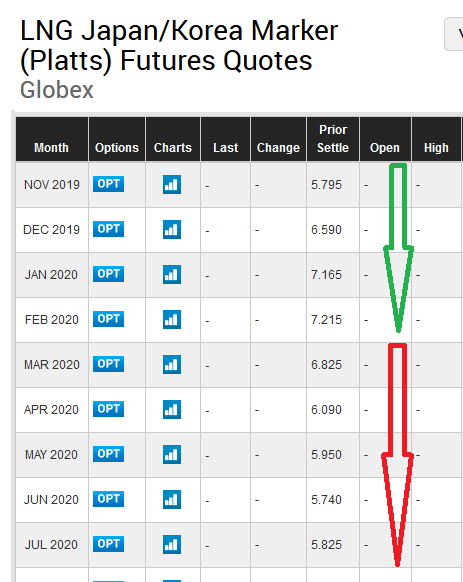Screen dimensions: 463x582
Task: Click the Month column header
Action: [x=52, y=139]
